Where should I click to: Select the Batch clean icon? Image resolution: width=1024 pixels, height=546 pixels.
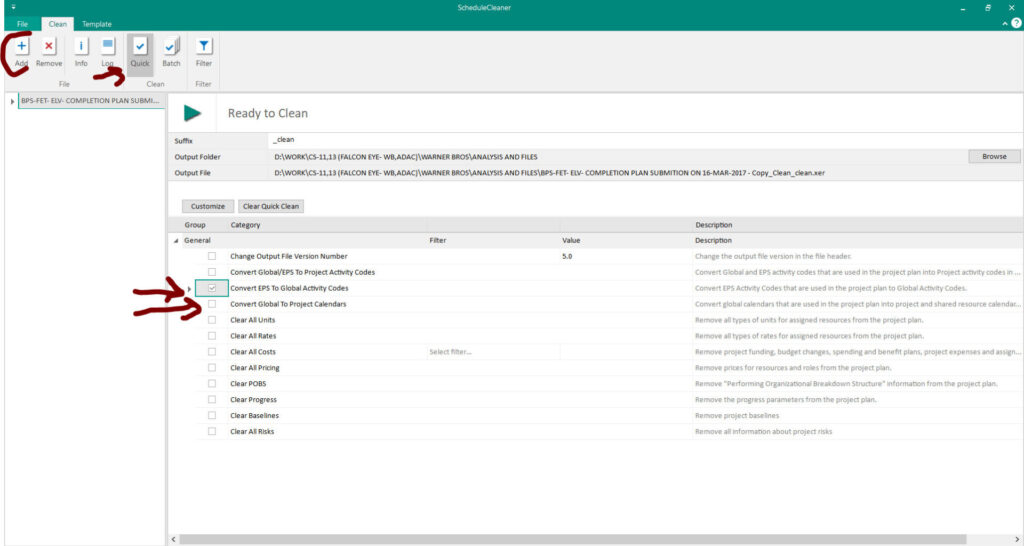171,46
